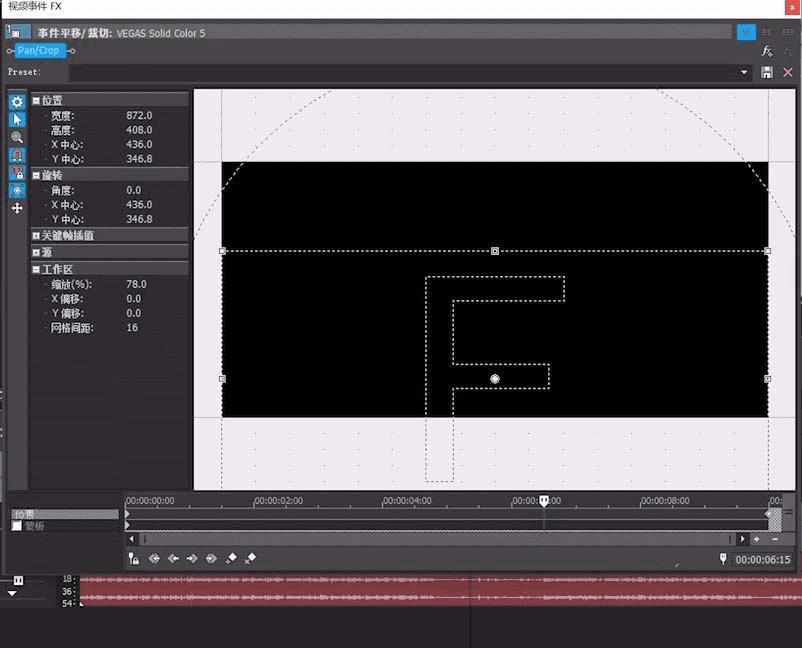This screenshot has height=648, width=802.
Task: Click the rightmost grid layout icon in header
Action: [x=788, y=32]
